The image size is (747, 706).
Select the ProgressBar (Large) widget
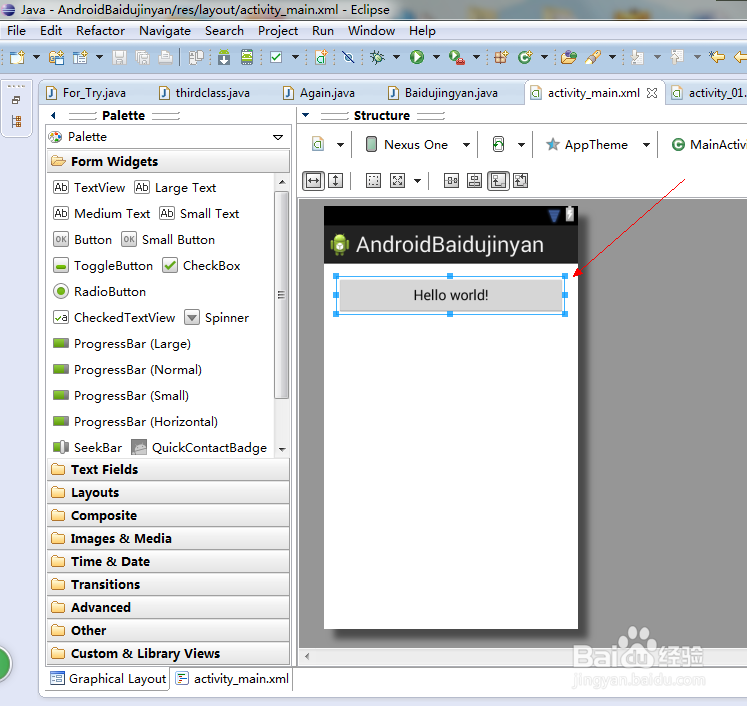pos(122,344)
